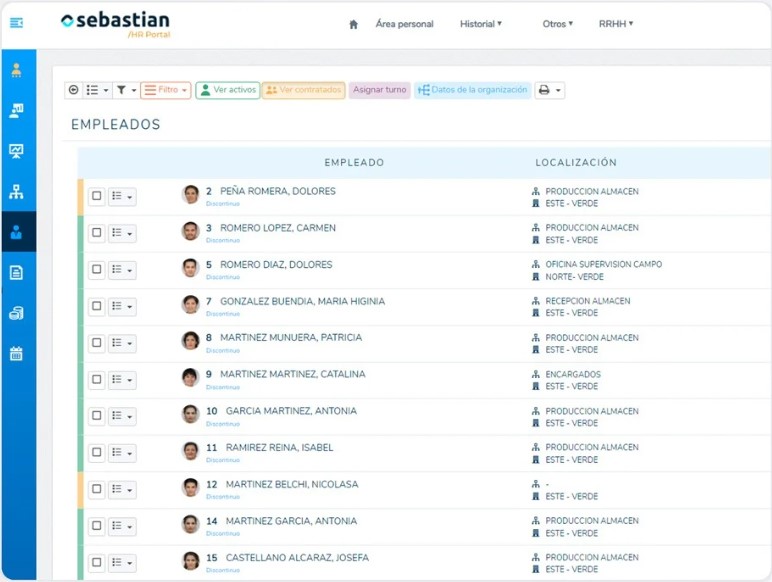Click the Asignar turno button
Screen dimensions: 772x582
(x=379, y=90)
